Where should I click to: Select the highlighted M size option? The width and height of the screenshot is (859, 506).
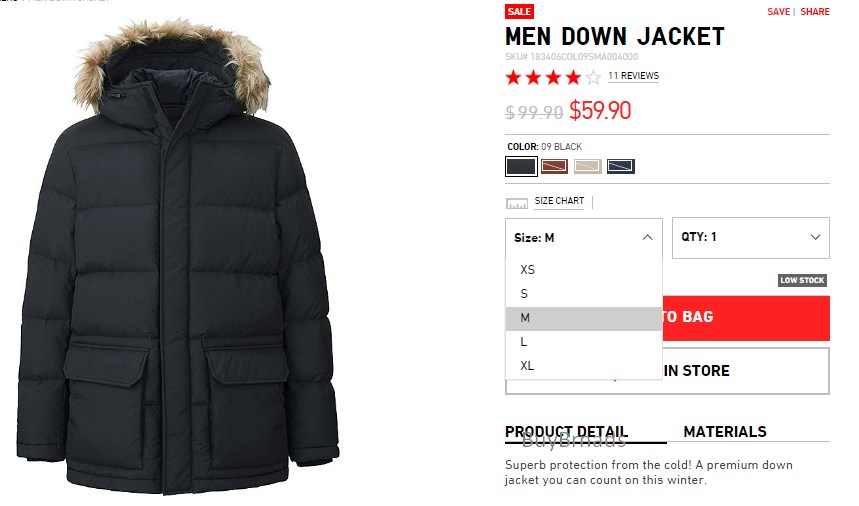pyautogui.click(x=583, y=318)
